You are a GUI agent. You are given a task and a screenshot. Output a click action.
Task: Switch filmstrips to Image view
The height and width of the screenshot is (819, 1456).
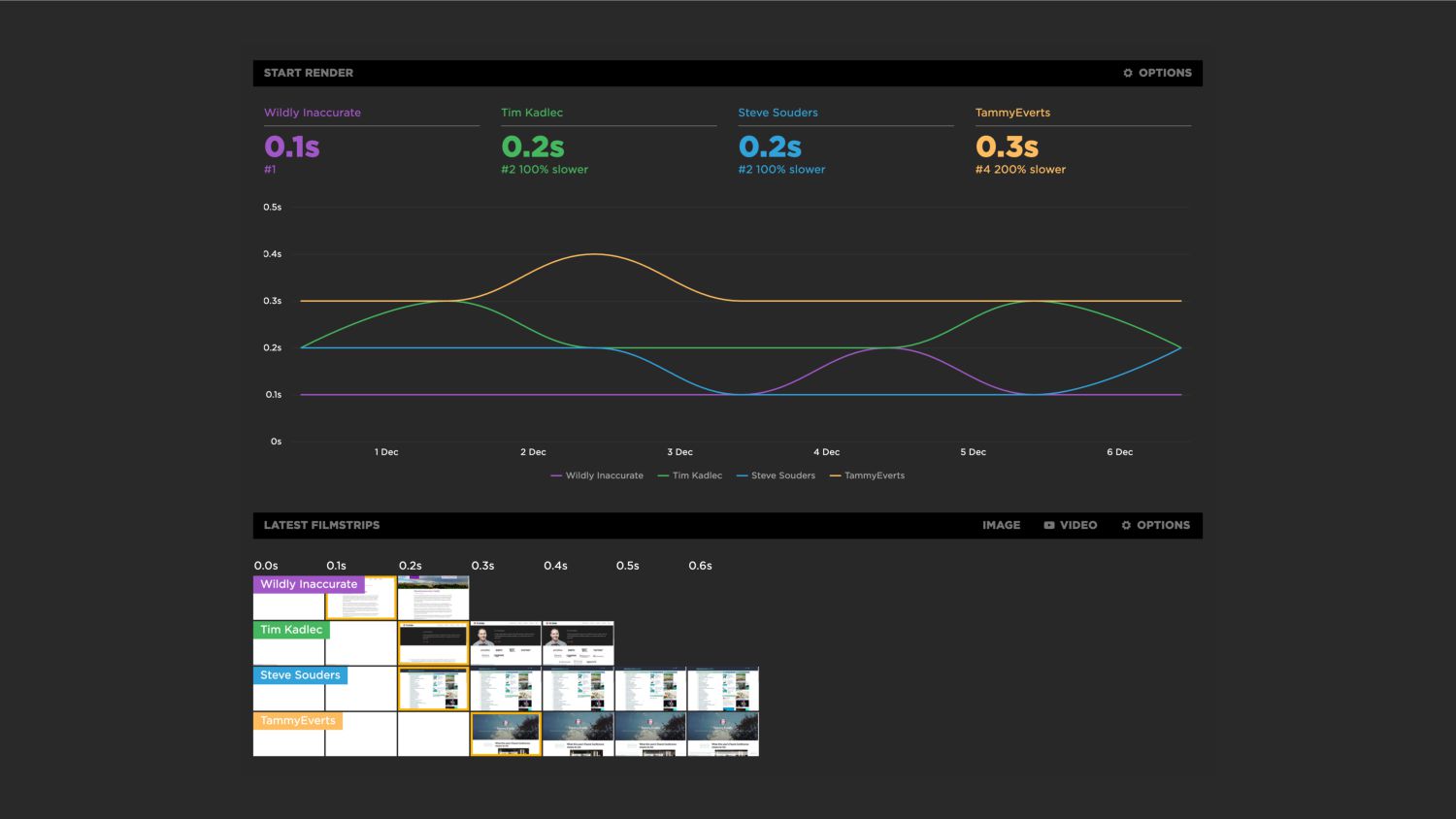pos(1001,525)
